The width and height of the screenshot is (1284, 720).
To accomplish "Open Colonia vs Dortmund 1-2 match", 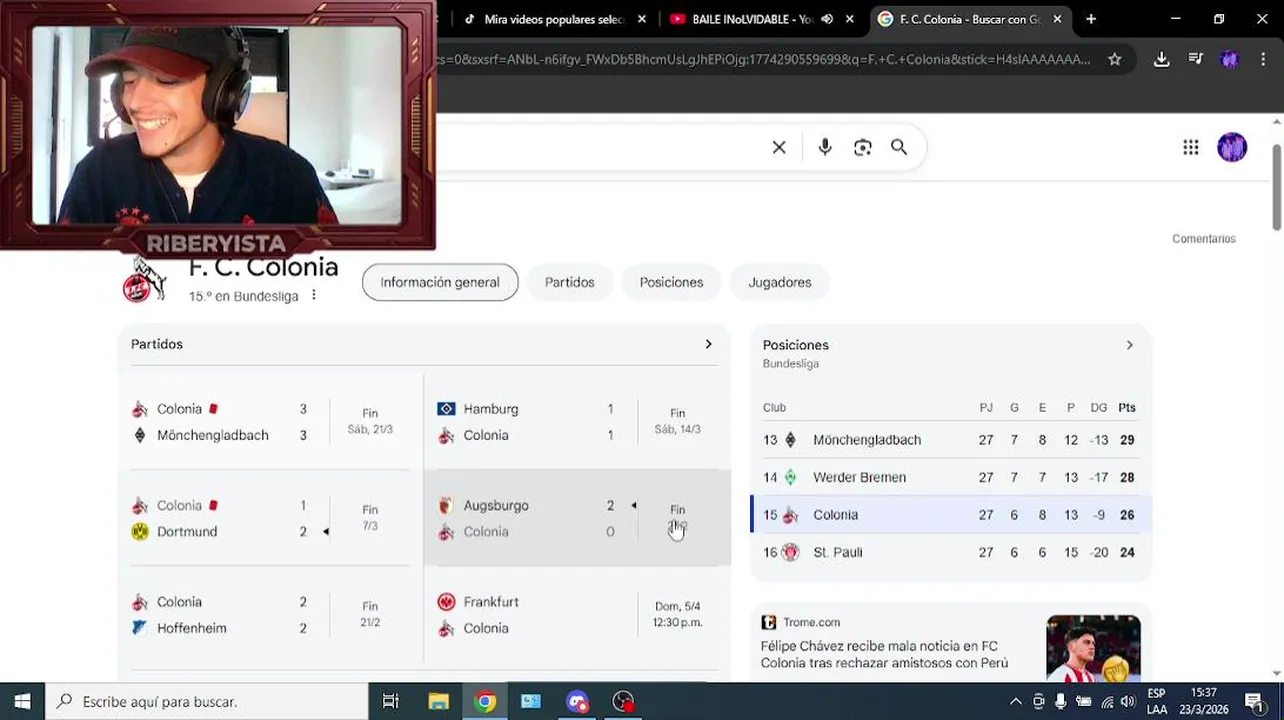I will pyautogui.click(x=270, y=518).
